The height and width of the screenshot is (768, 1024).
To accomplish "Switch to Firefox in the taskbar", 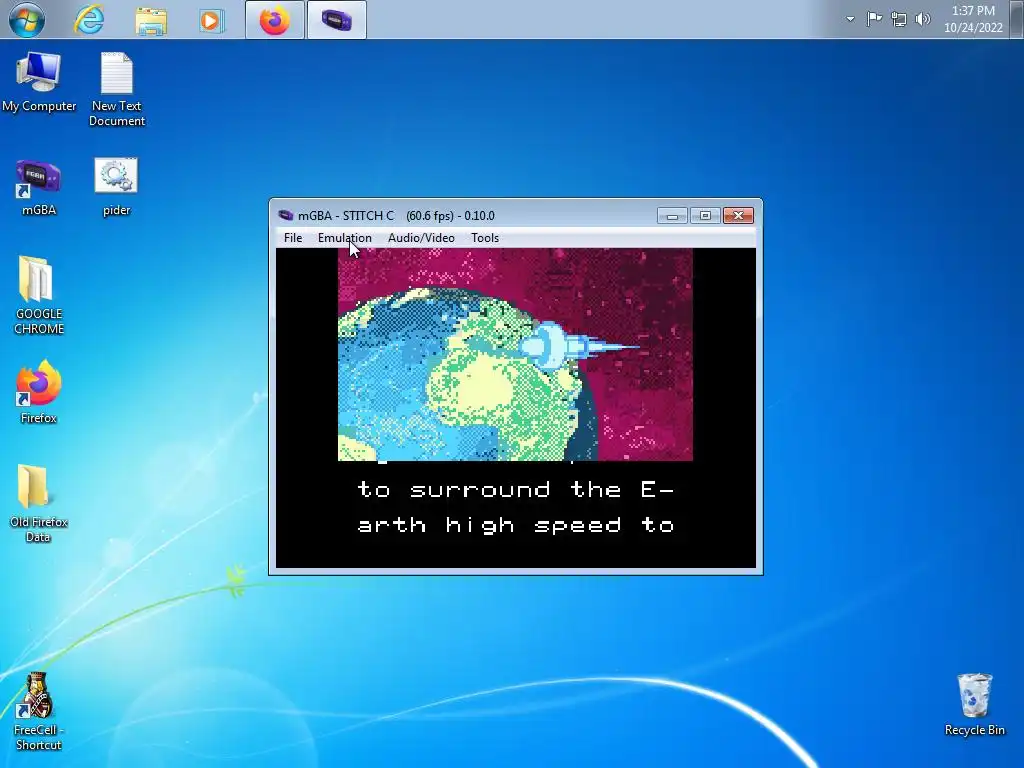I will pos(275,20).
